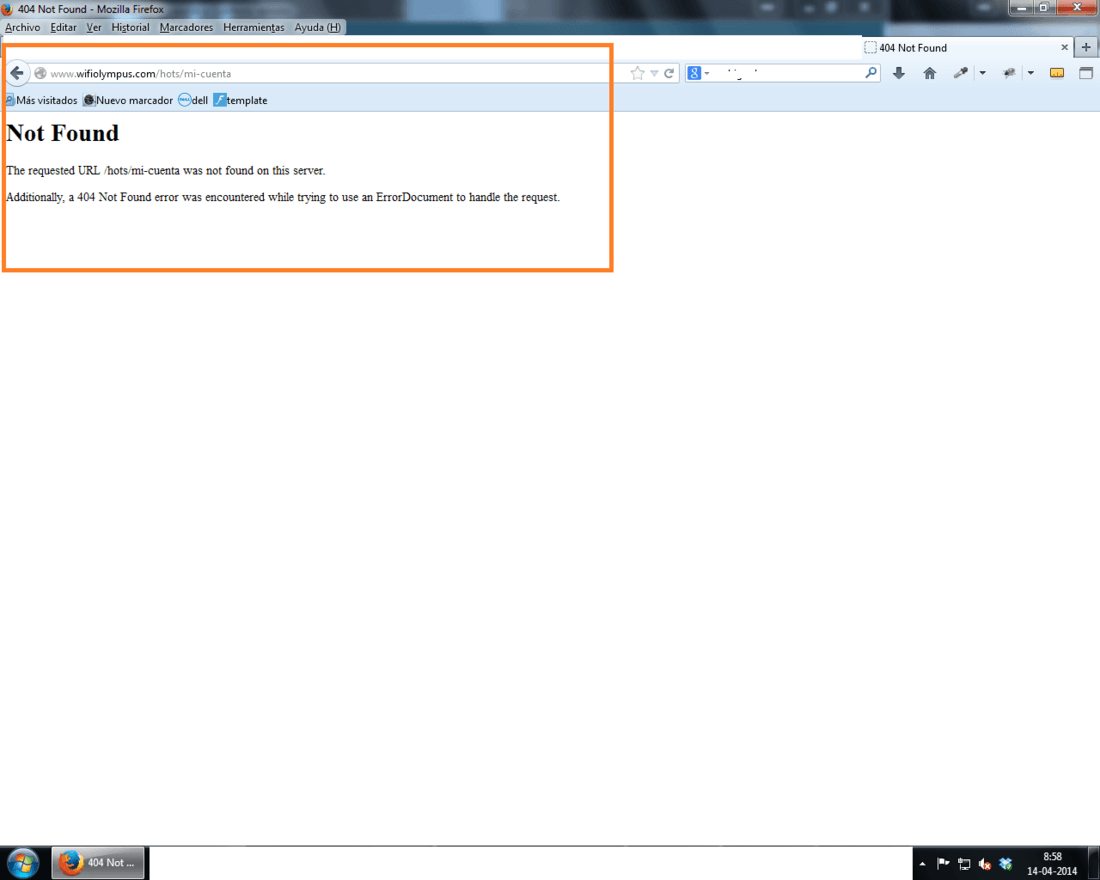1100x880 pixels.
Task: Open the Windows Start menu
Action: pos(22,862)
